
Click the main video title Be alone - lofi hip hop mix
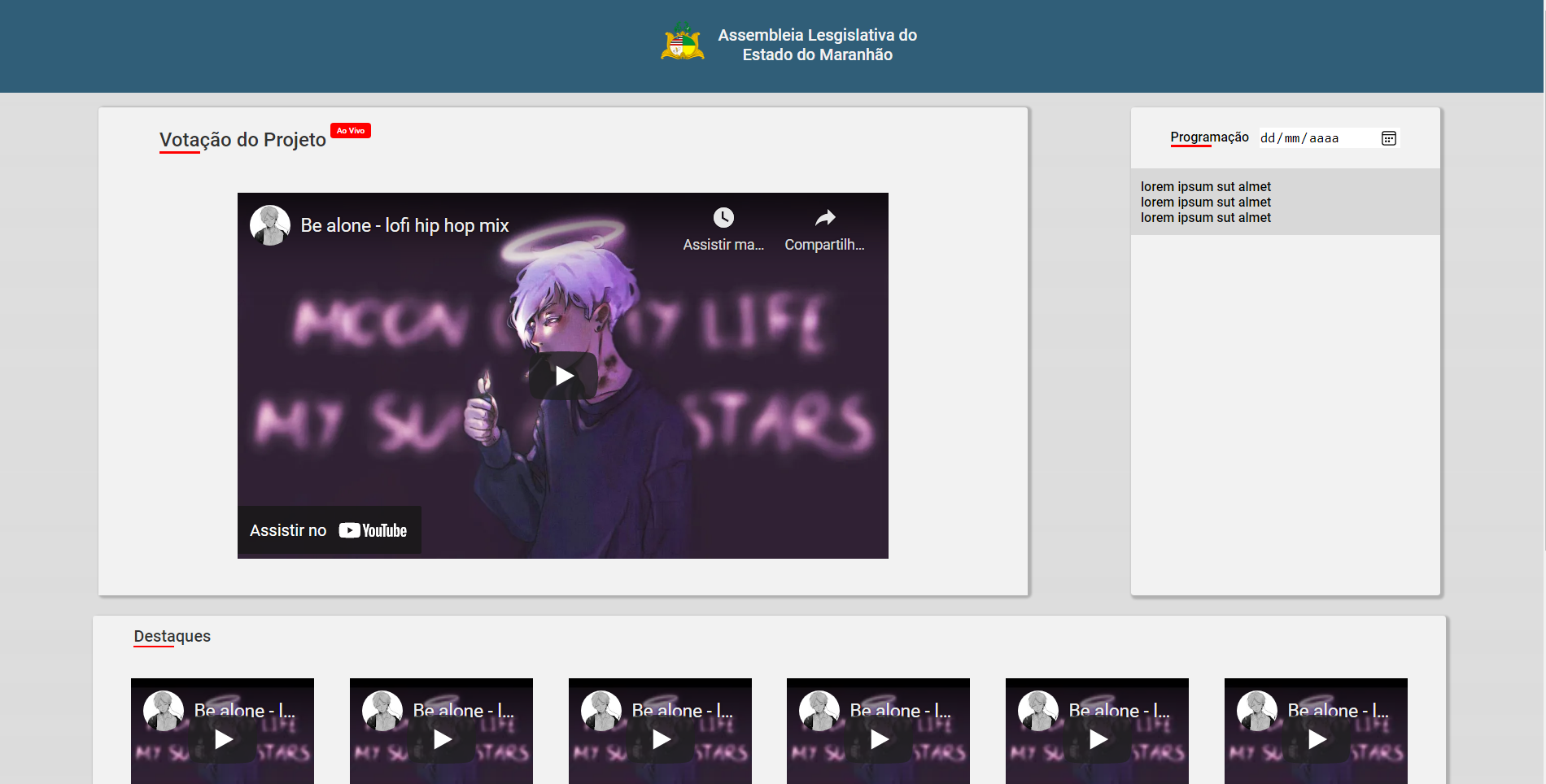tap(404, 225)
